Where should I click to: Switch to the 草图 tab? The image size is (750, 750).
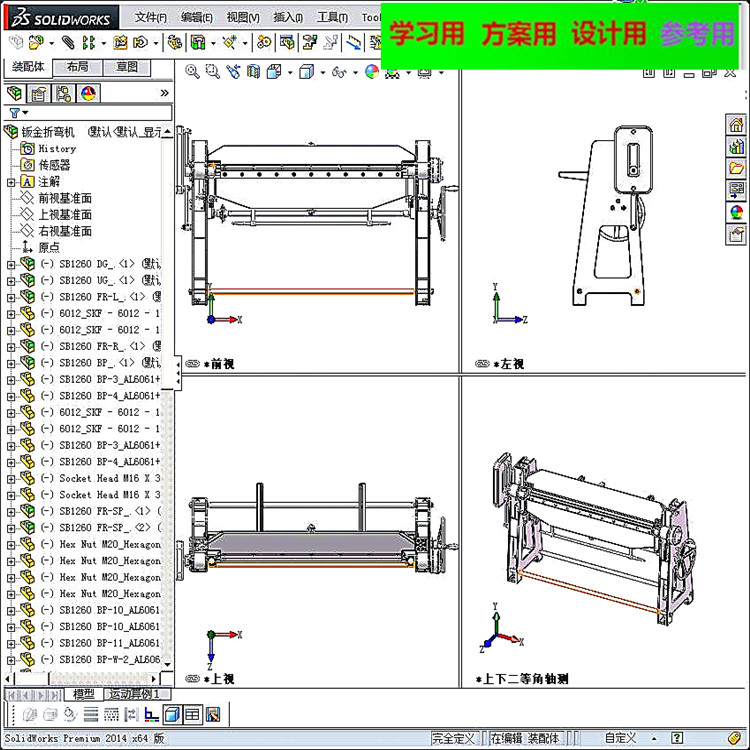pyautogui.click(x=127, y=67)
